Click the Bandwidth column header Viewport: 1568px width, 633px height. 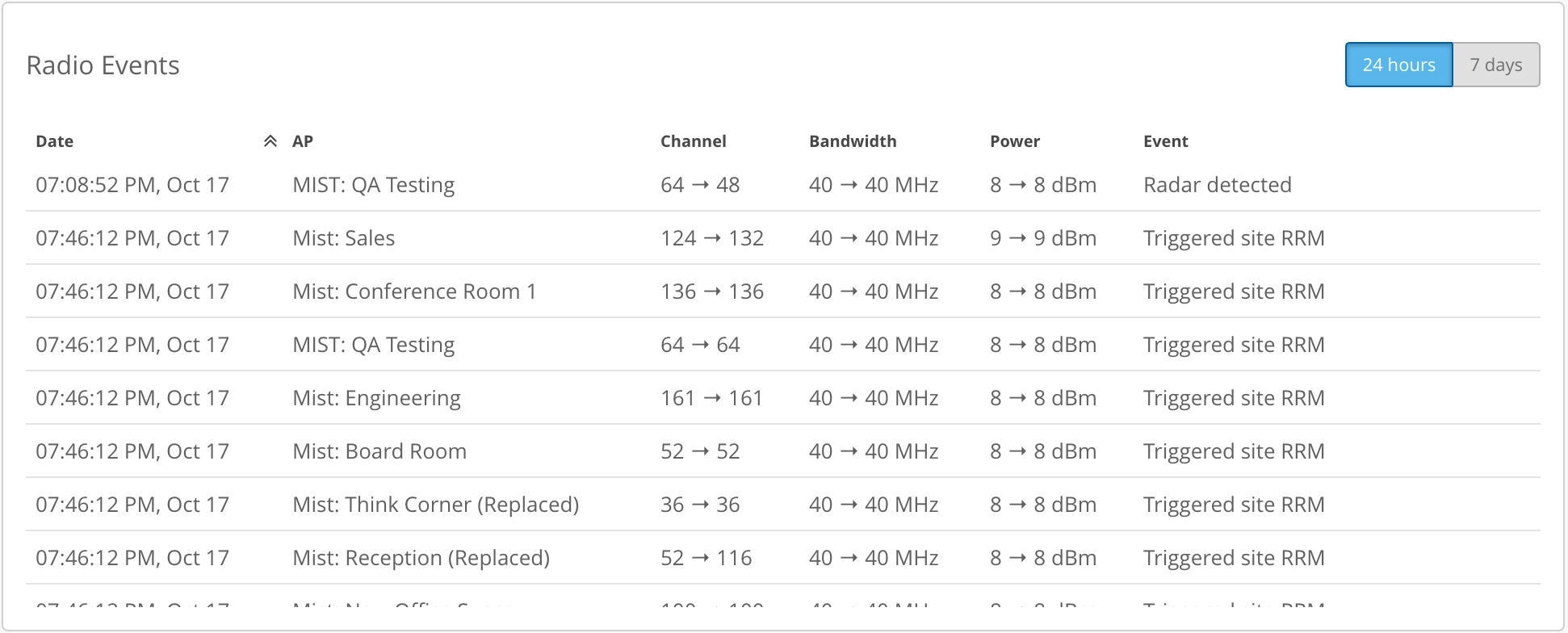[853, 141]
